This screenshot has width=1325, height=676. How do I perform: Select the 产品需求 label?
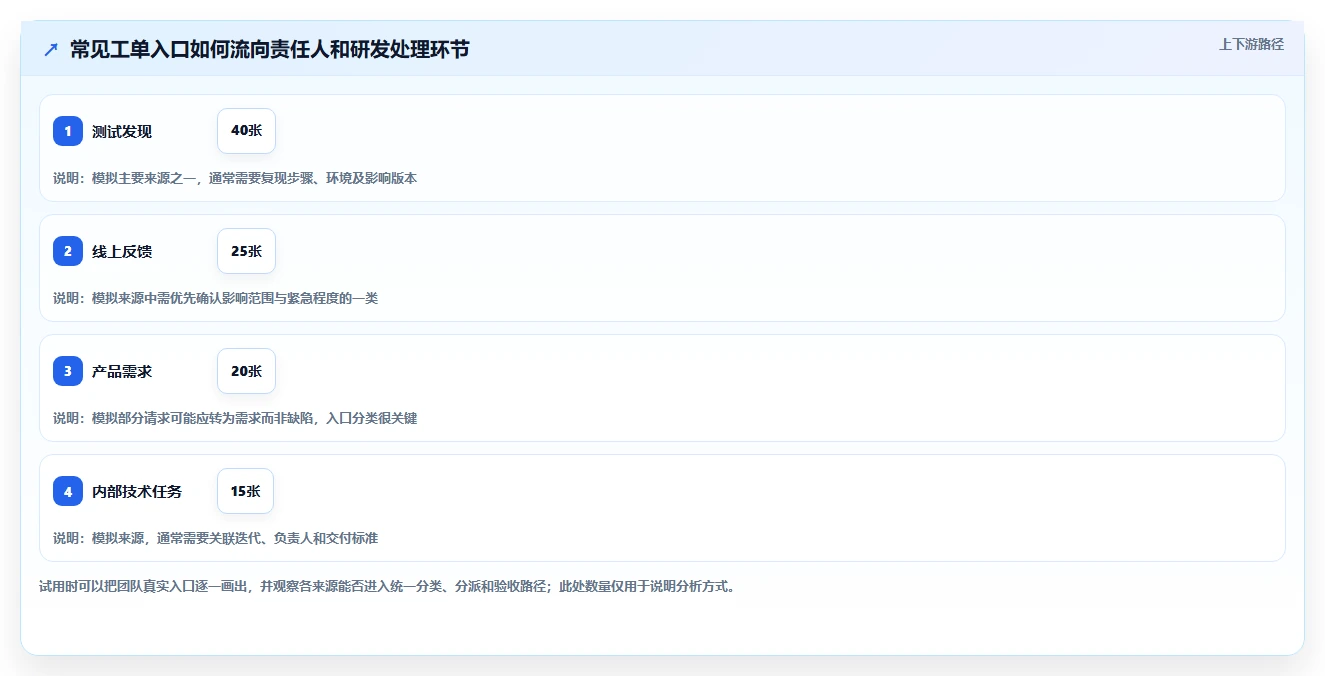[122, 371]
